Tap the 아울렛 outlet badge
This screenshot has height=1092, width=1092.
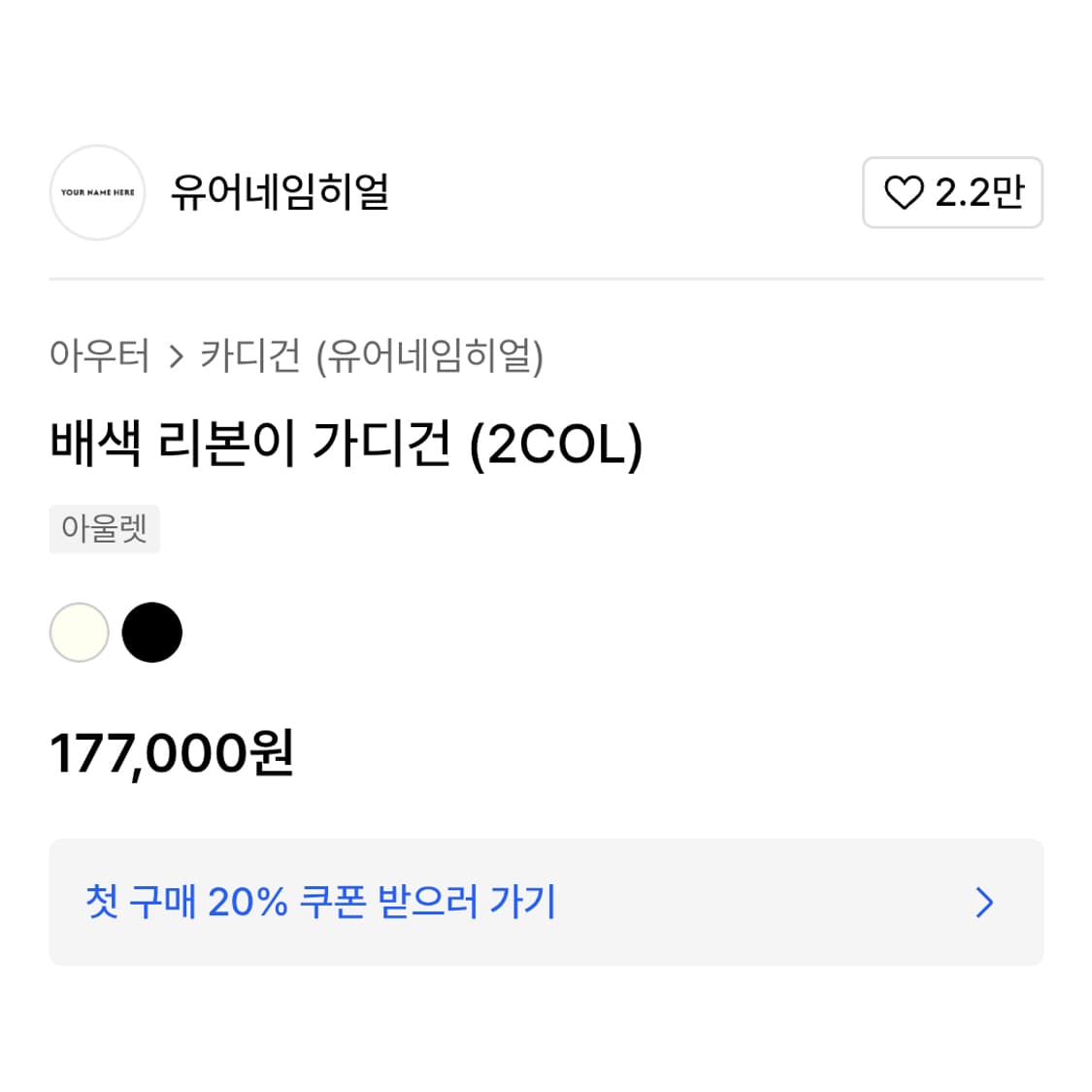[104, 528]
